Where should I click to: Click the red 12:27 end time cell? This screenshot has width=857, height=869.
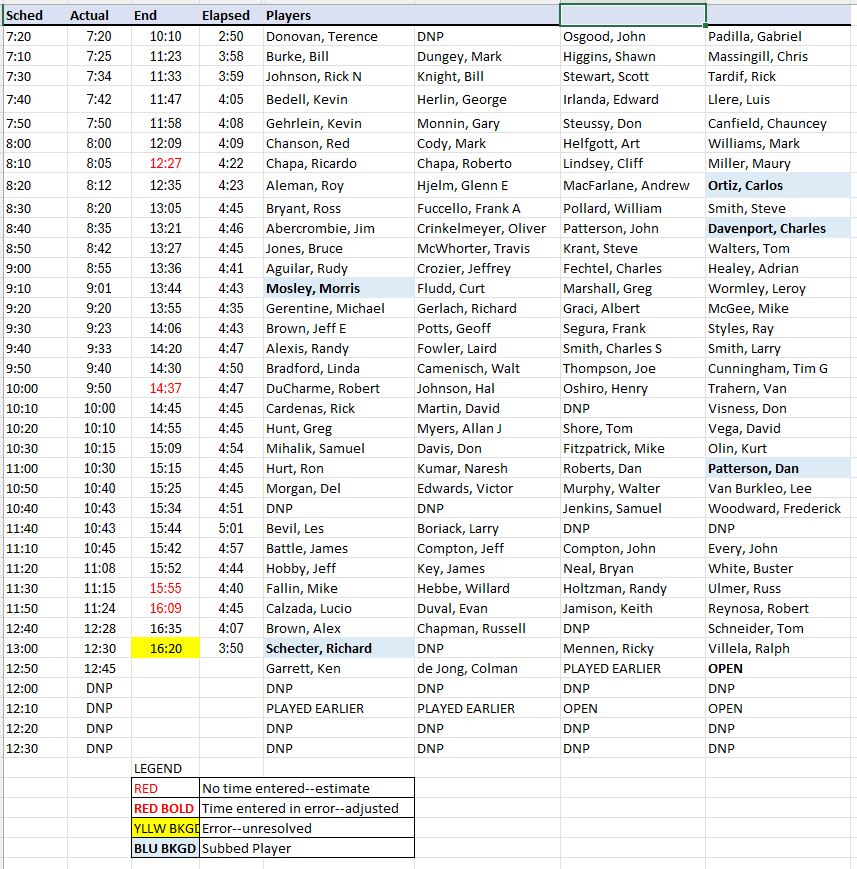(165, 163)
